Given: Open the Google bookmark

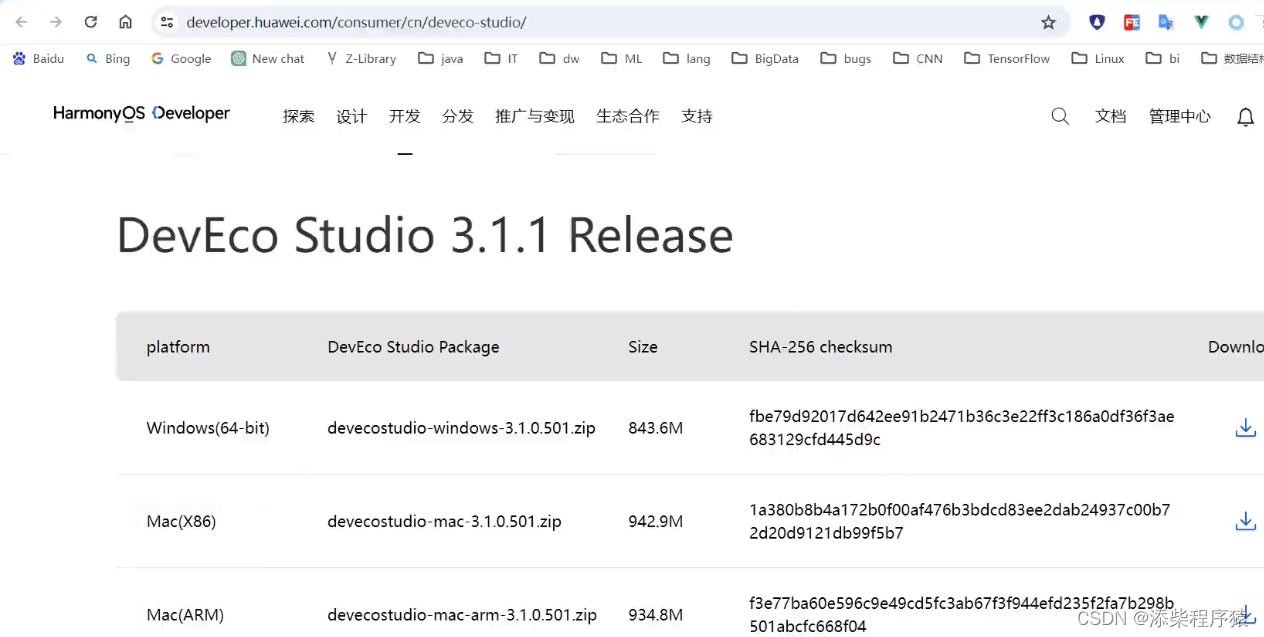Looking at the screenshot, I should pos(181,59).
